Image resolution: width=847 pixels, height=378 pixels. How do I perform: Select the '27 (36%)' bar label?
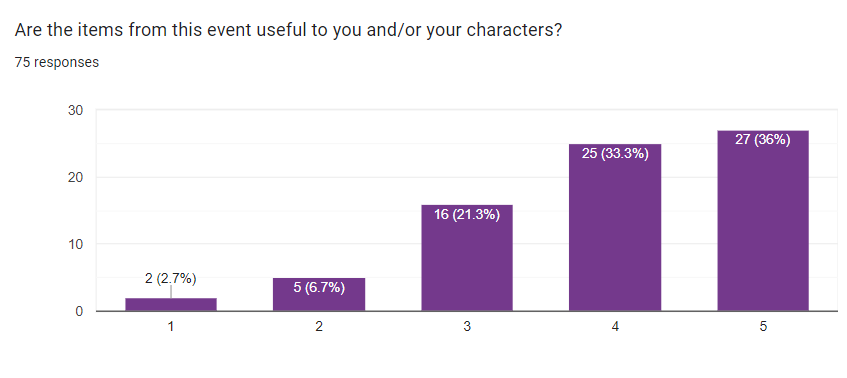point(763,140)
